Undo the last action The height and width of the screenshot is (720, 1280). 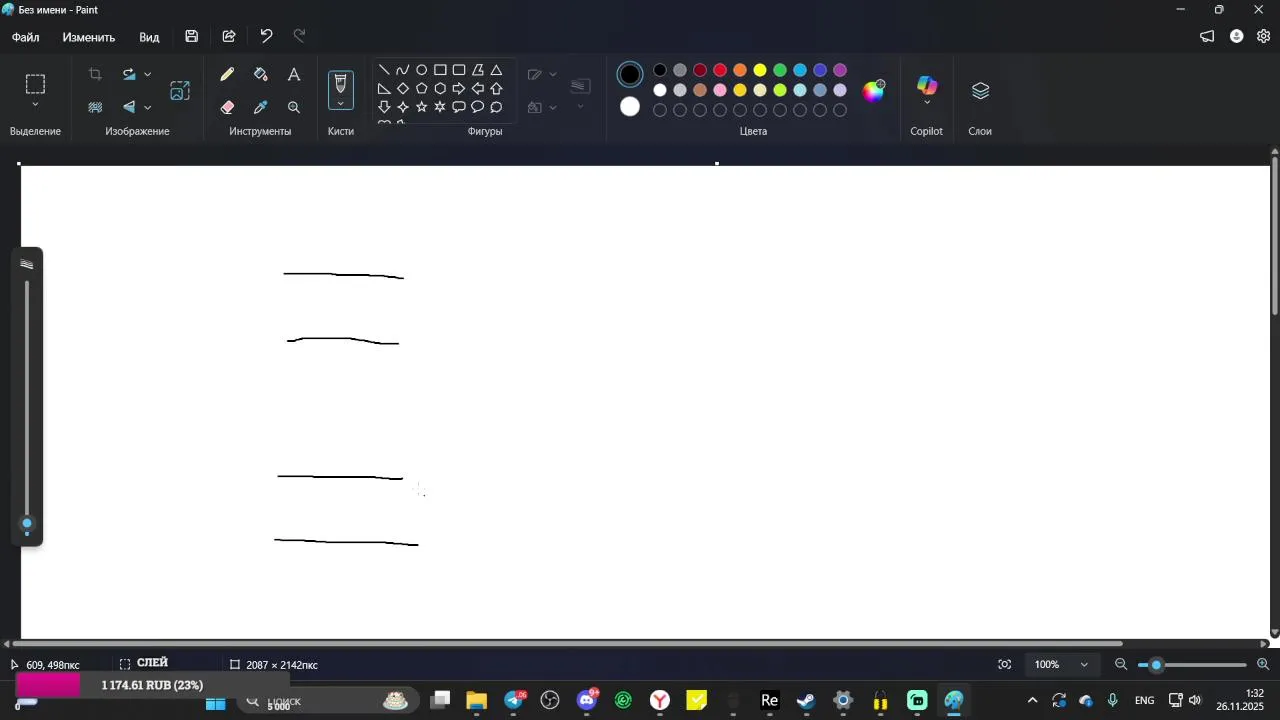click(x=266, y=36)
